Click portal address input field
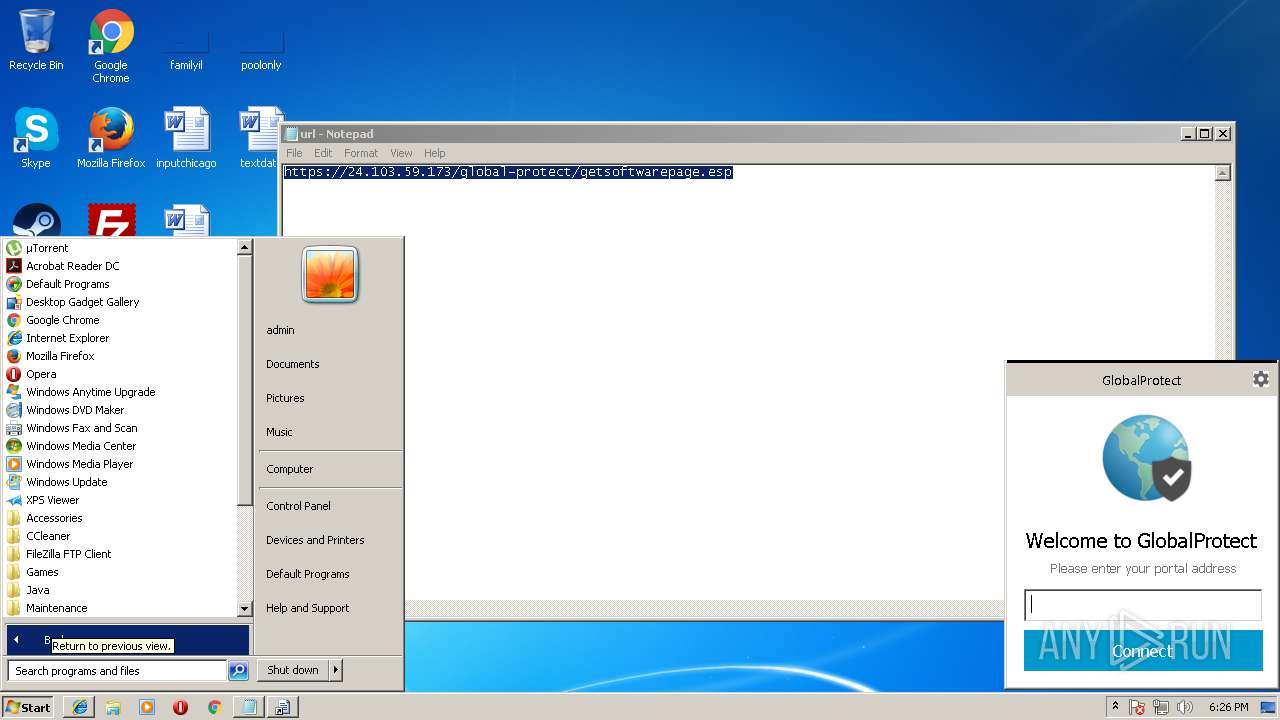The image size is (1280, 720). (1143, 605)
